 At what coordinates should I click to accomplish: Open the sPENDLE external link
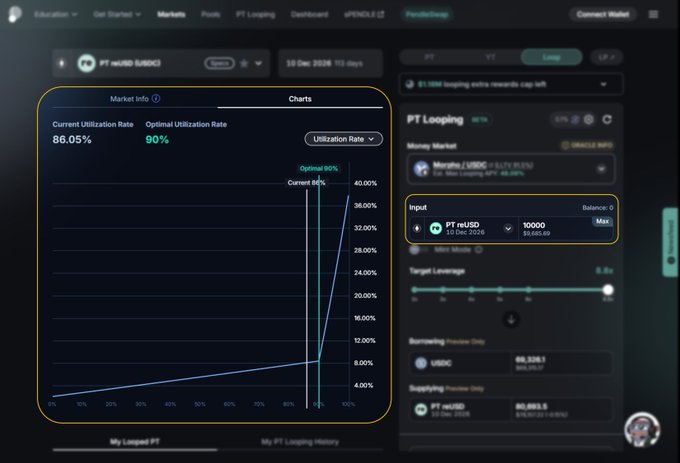364,14
